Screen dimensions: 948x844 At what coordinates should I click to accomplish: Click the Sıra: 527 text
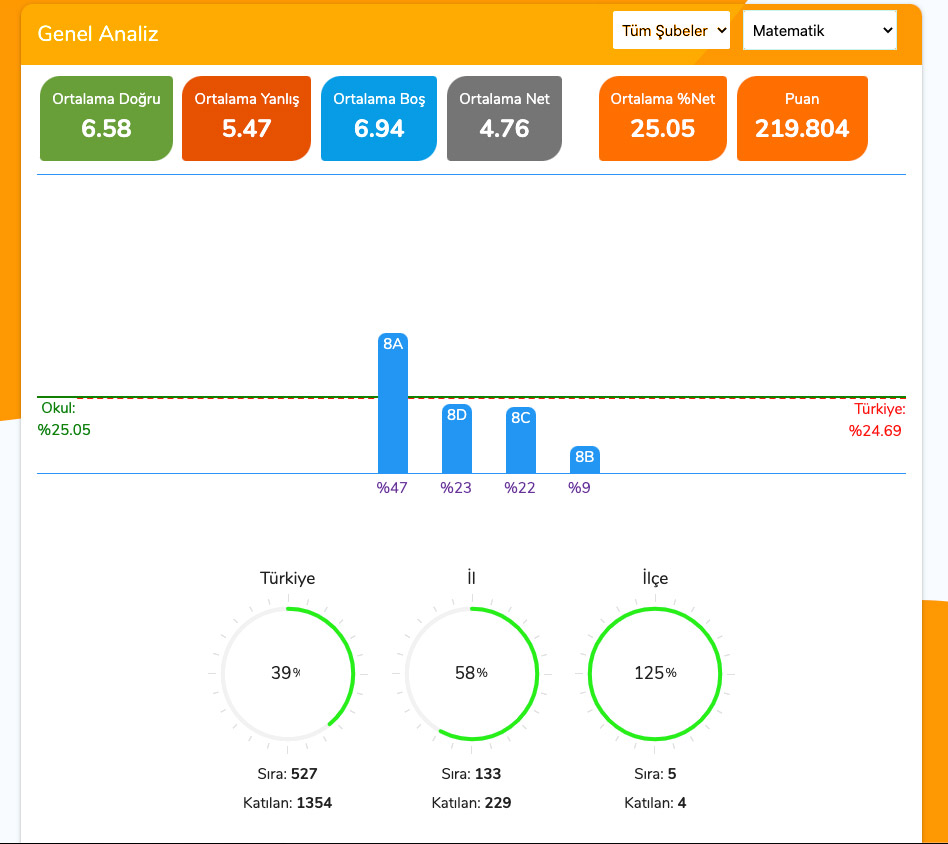pyautogui.click(x=288, y=774)
